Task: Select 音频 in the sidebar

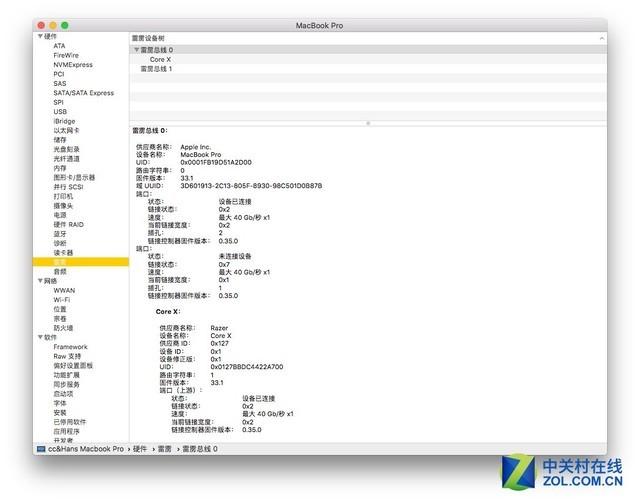Action: tap(60, 271)
